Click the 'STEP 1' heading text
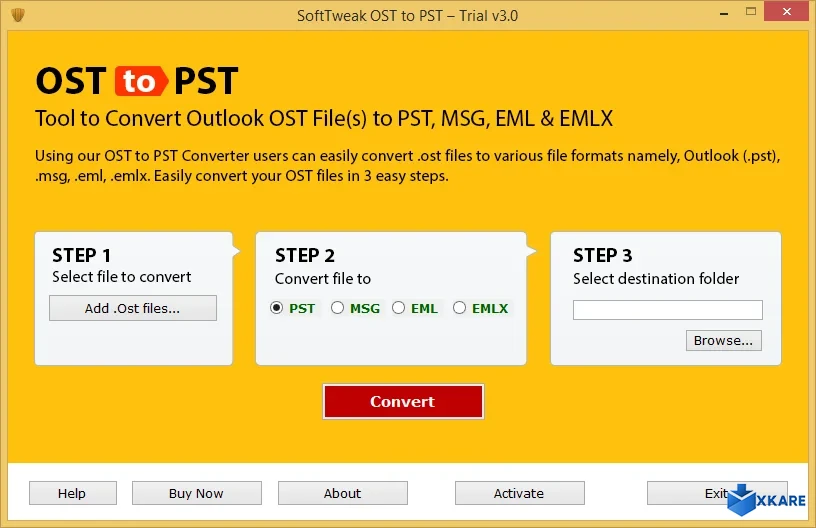Screen dimensions: 816x528 pyautogui.click(x=81, y=255)
